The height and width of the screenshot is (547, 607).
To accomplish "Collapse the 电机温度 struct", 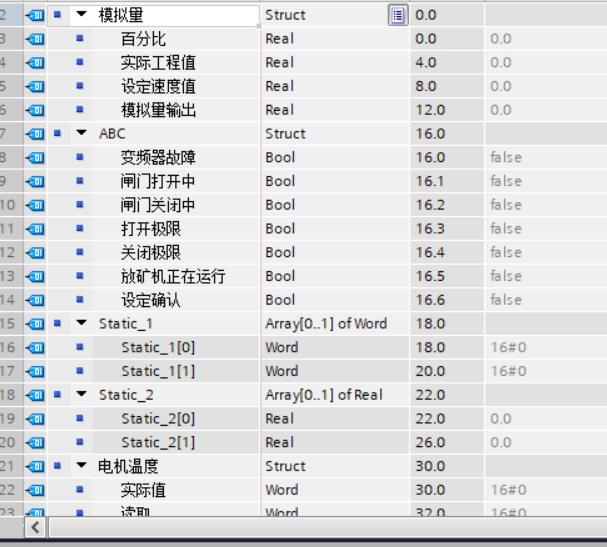I will (x=81, y=467).
